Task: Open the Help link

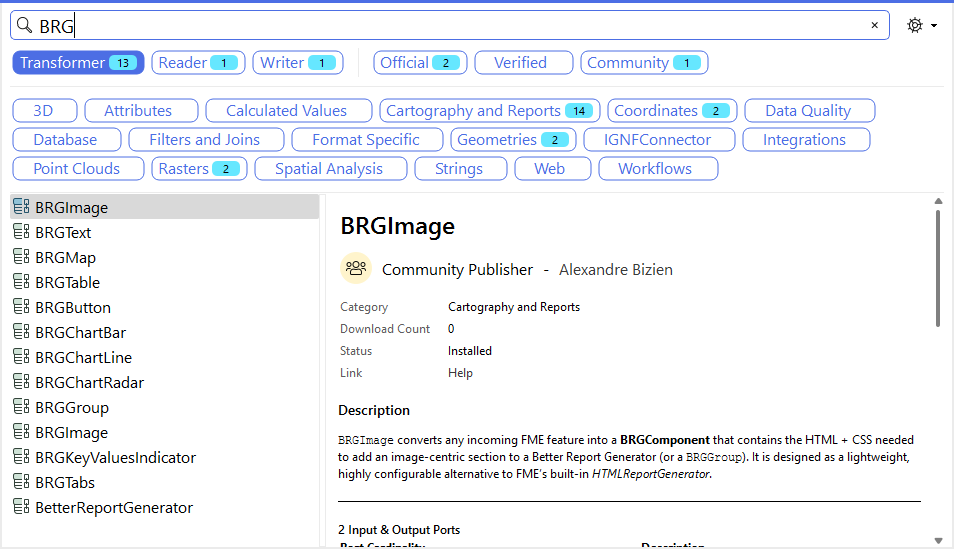Action: [460, 372]
